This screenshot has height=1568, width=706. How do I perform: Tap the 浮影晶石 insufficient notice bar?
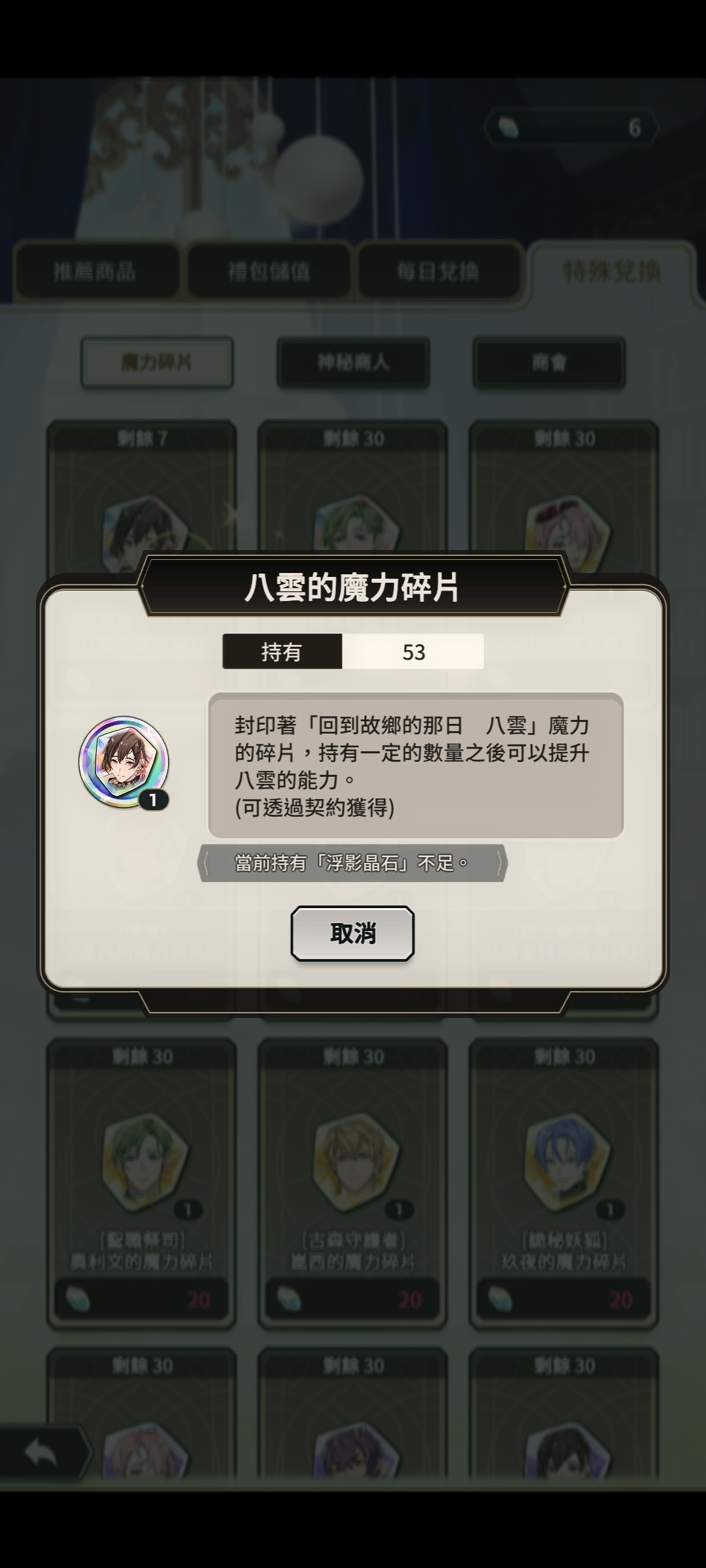[352, 863]
